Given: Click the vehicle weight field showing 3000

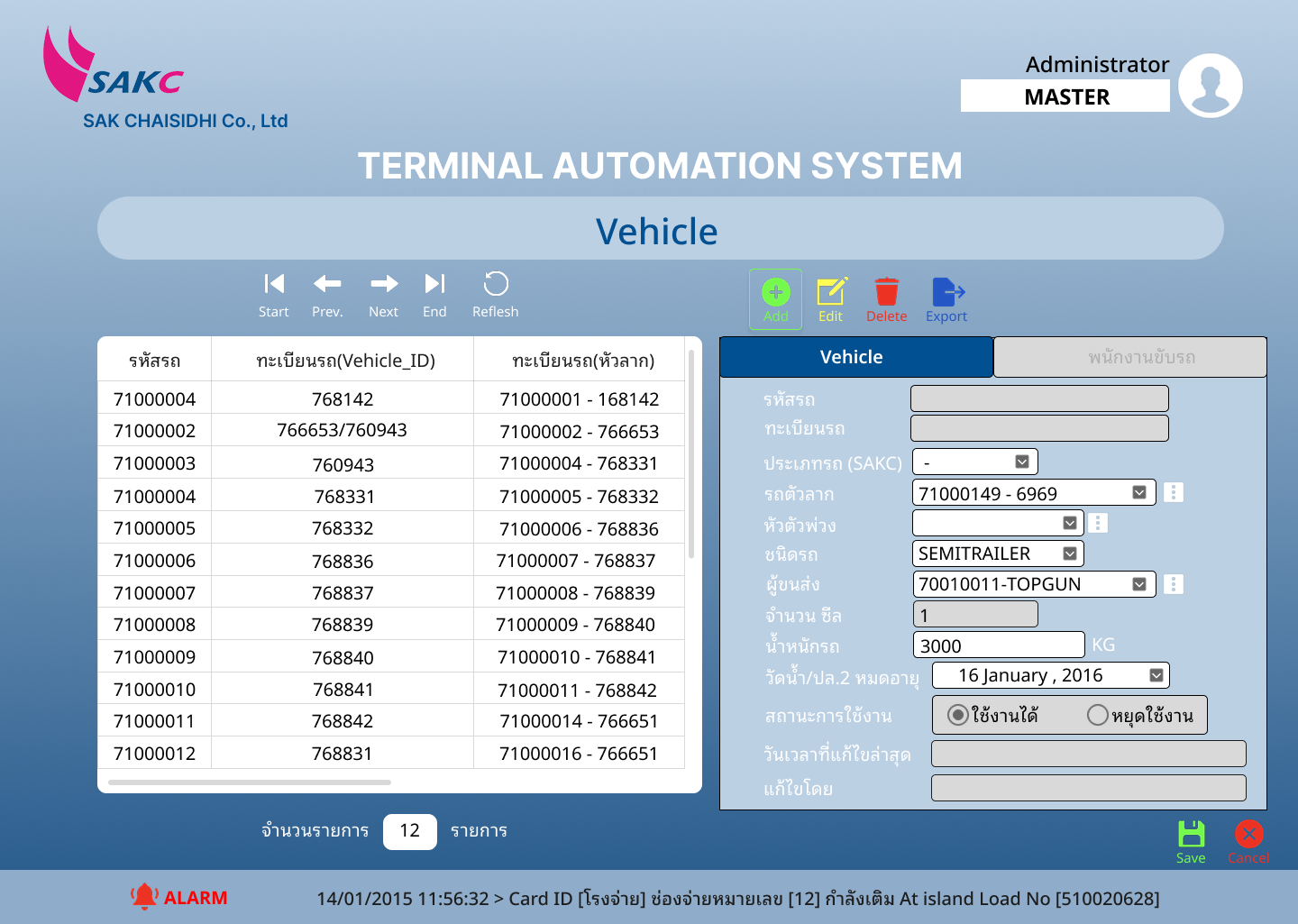Looking at the screenshot, I should [999, 645].
